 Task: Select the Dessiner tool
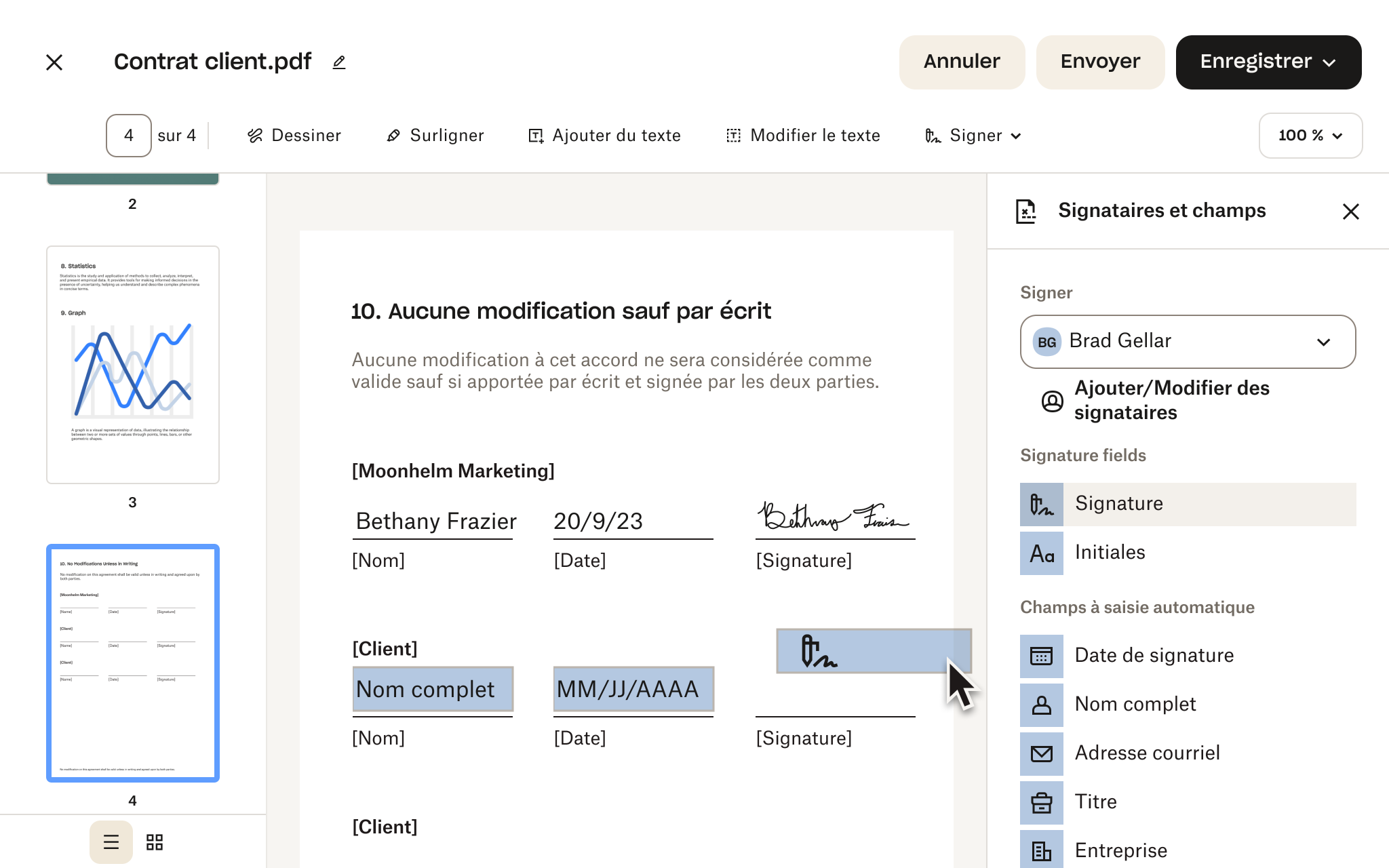(294, 136)
